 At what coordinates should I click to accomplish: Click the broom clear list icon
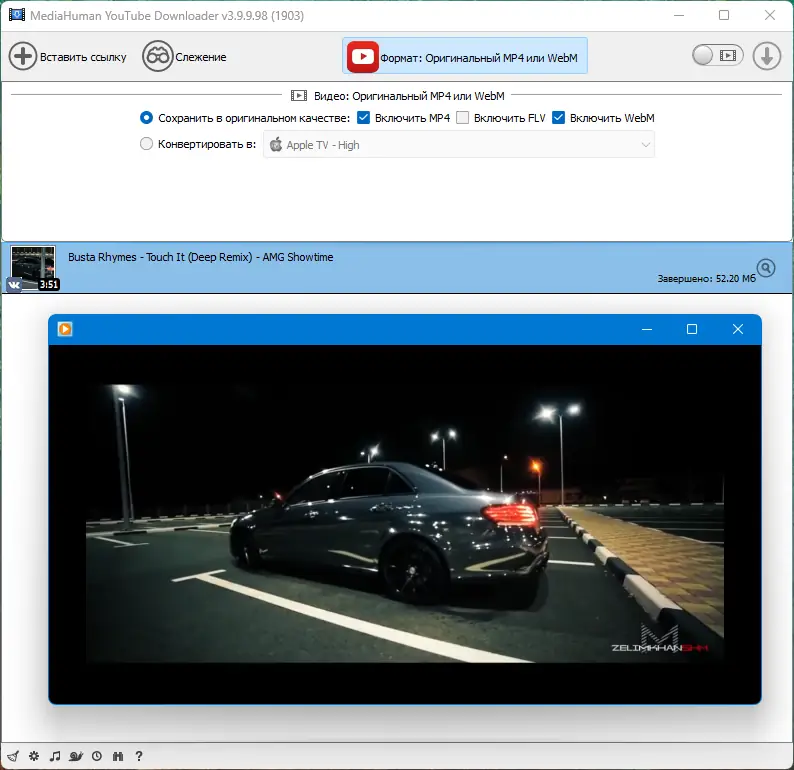[x=13, y=756]
